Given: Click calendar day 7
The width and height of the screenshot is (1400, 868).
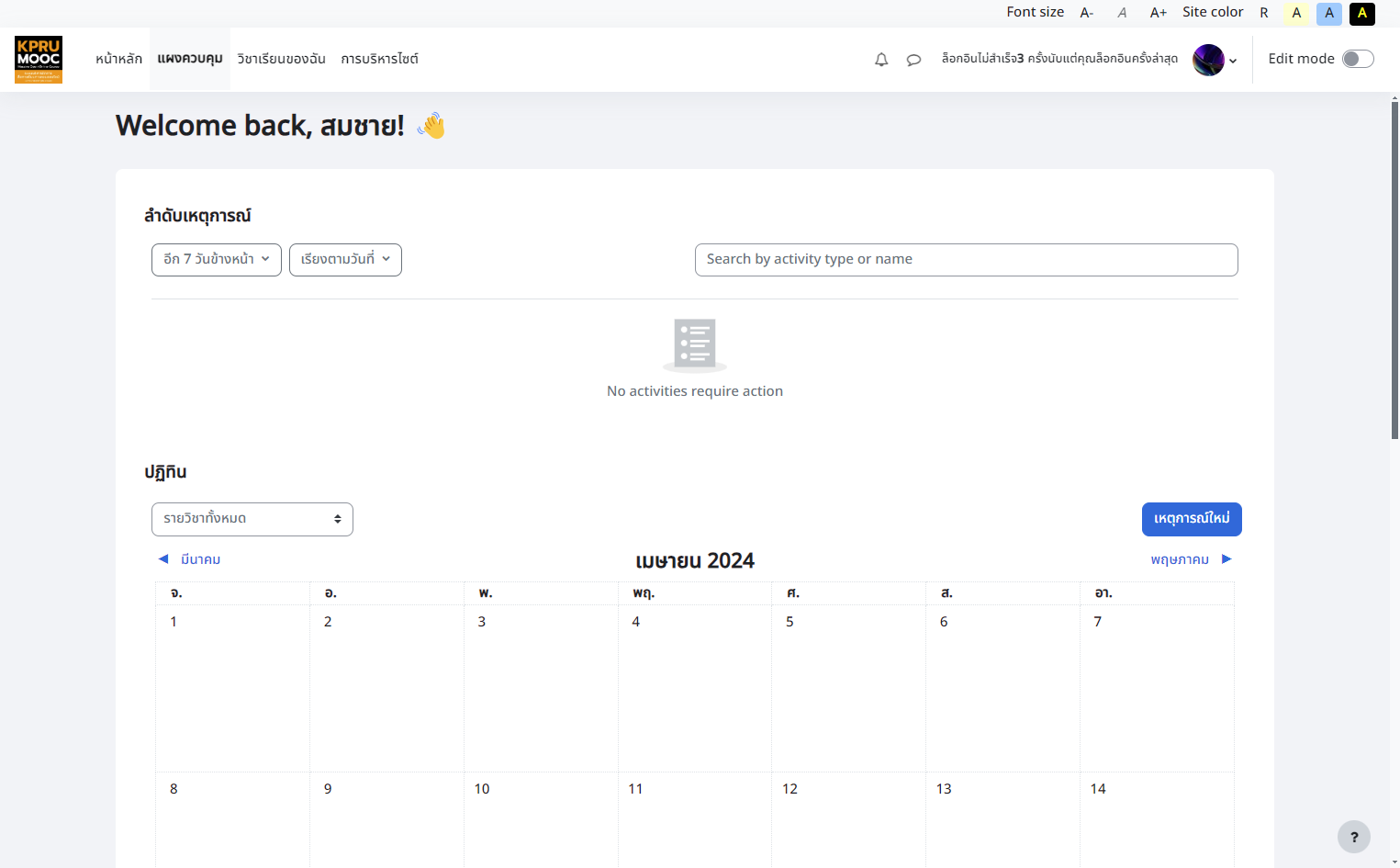Looking at the screenshot, I should (1098, 622).
